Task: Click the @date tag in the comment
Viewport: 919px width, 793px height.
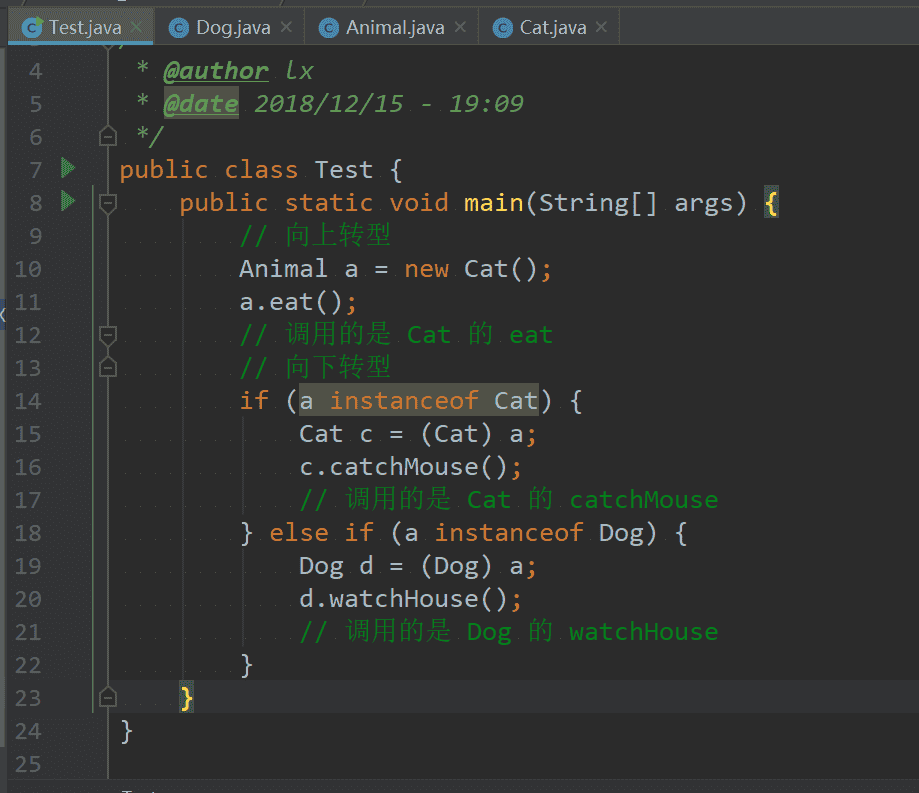Action: point(200,104)
